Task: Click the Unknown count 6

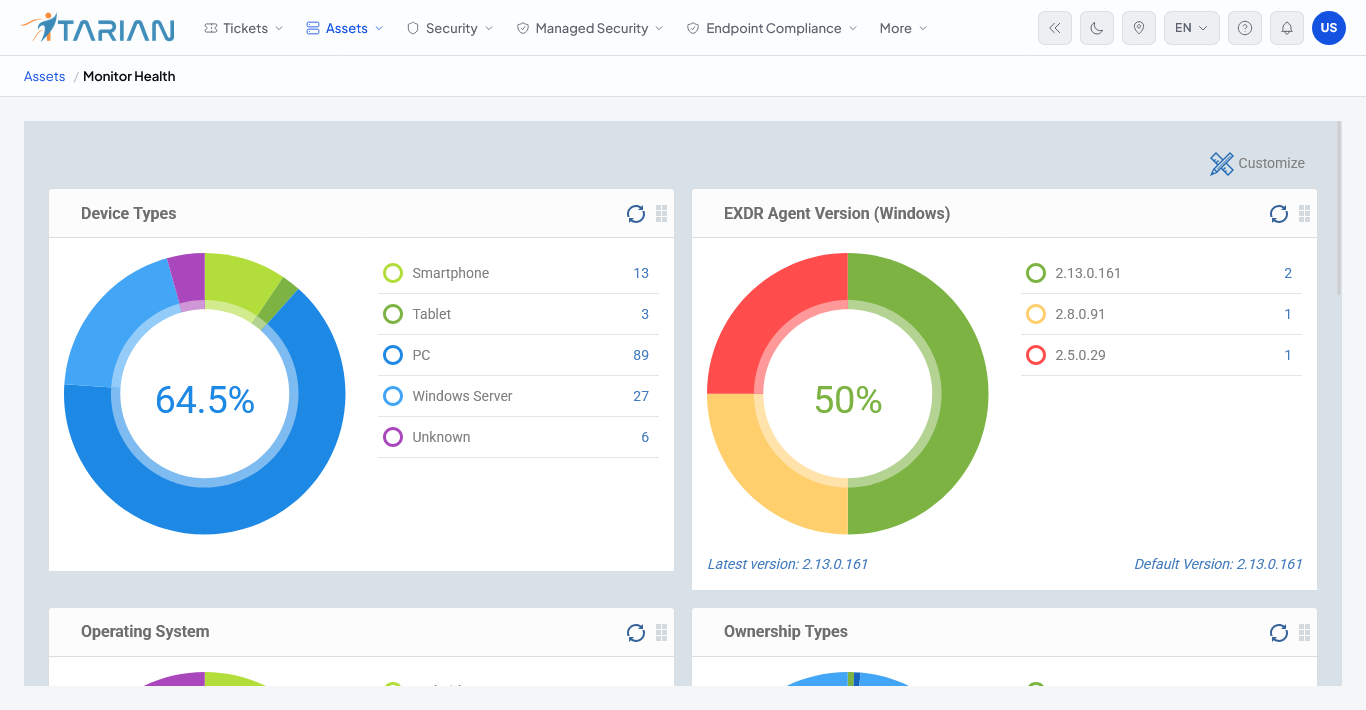Action: [645, 437]
